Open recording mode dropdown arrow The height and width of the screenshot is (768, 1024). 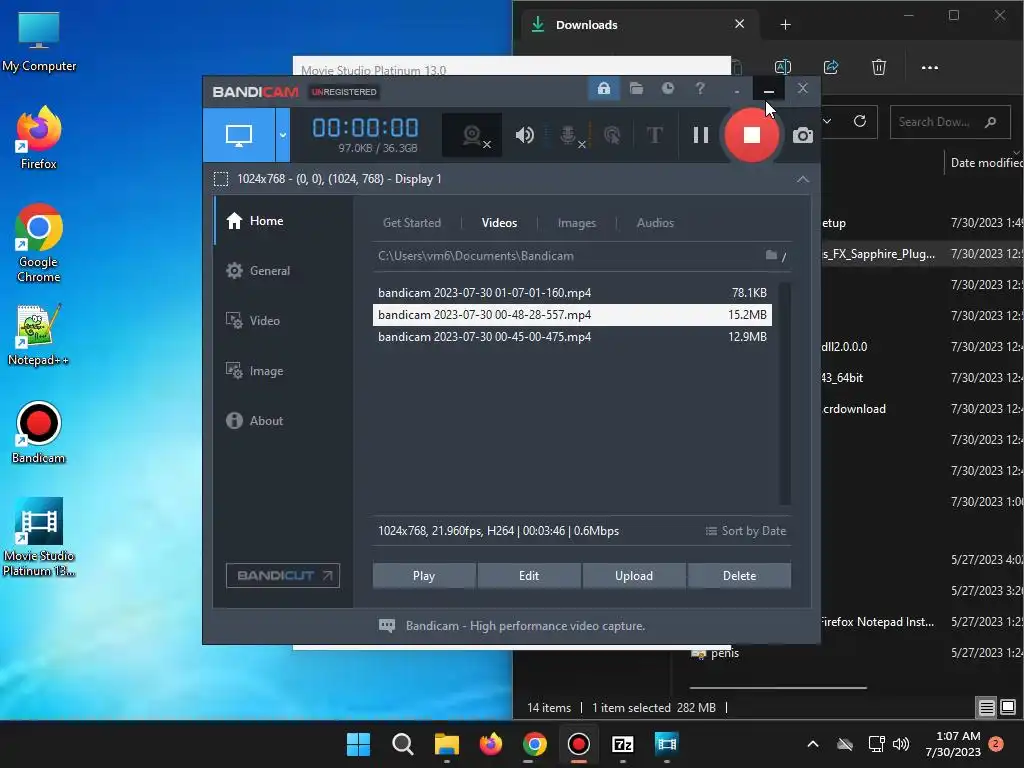(x=283, y=135)
